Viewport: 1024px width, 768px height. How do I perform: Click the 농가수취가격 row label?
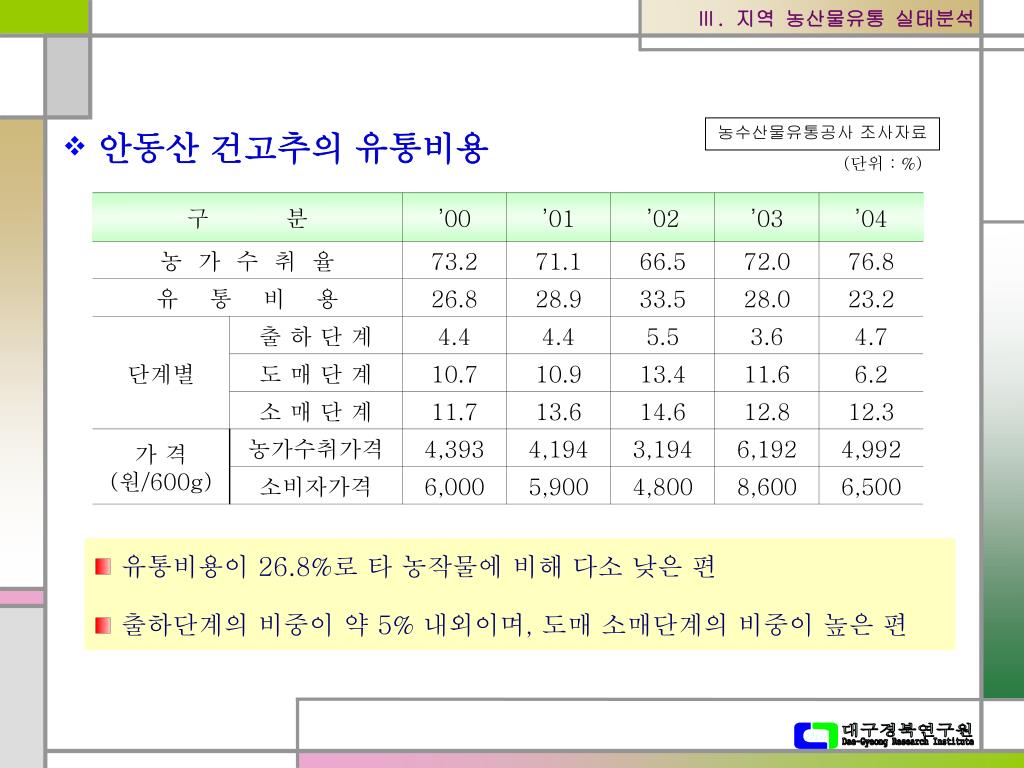316,449
